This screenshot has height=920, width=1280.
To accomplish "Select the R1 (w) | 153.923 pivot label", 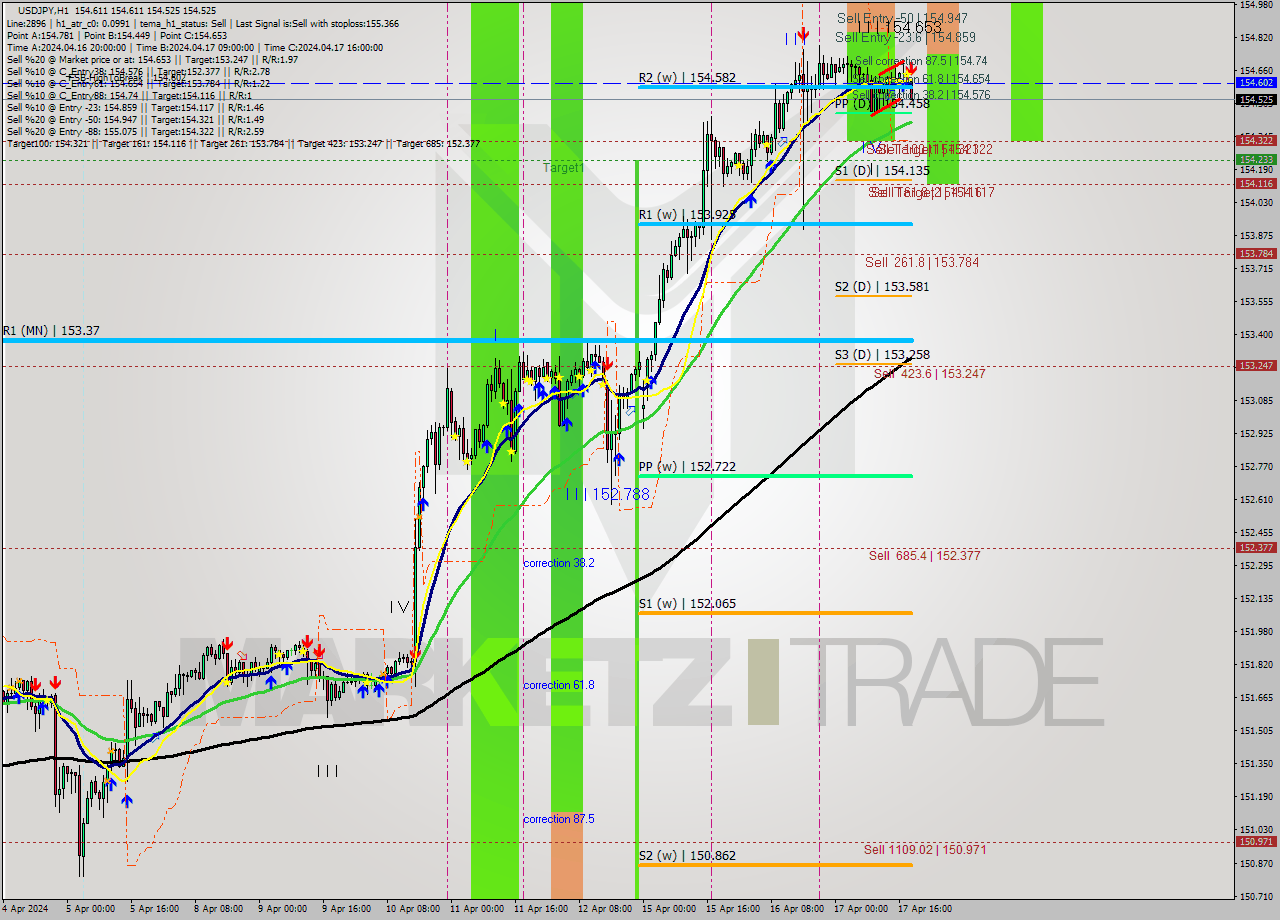I will (x=687, y=214).
